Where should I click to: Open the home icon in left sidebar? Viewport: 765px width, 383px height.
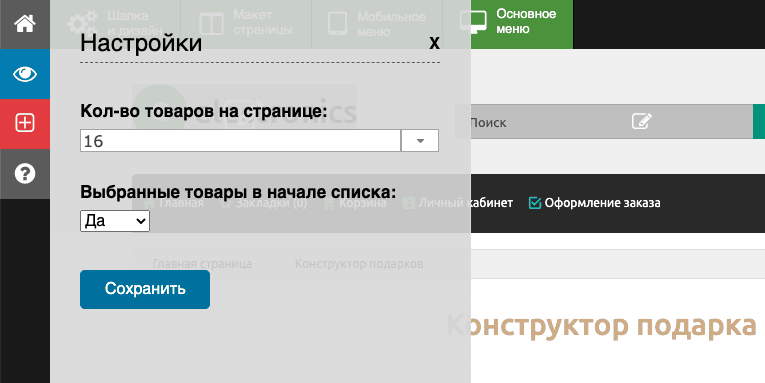(x=25, y=24)
